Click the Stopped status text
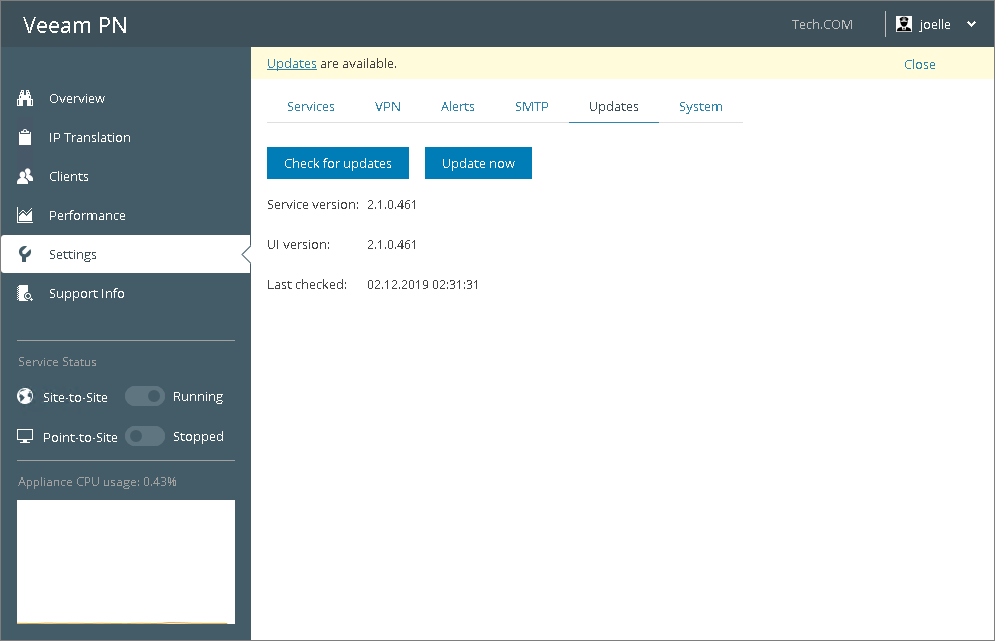The image size is (995, 641). [198, 437]
